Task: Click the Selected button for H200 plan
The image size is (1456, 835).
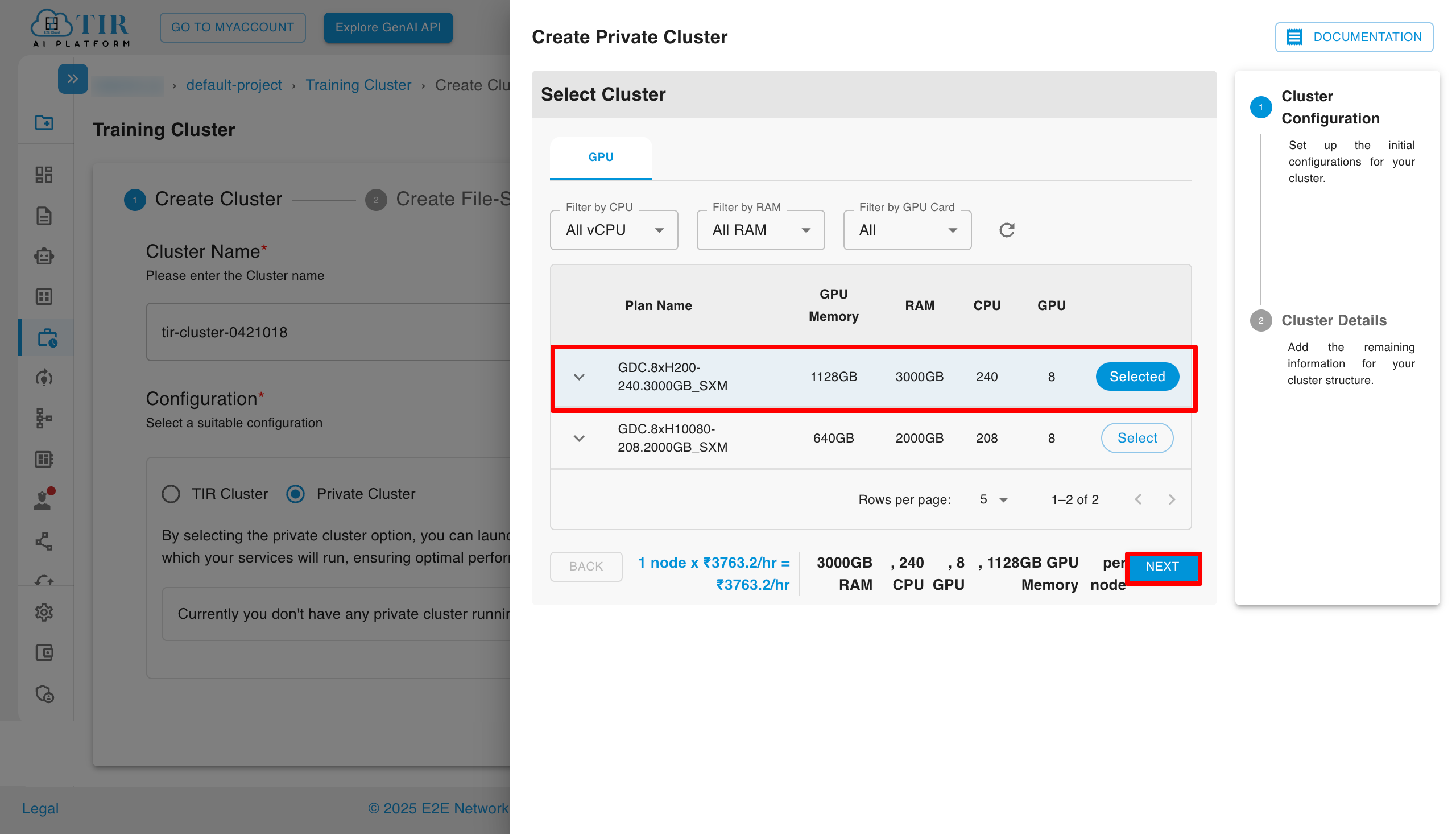Action: pos(1137,377)
